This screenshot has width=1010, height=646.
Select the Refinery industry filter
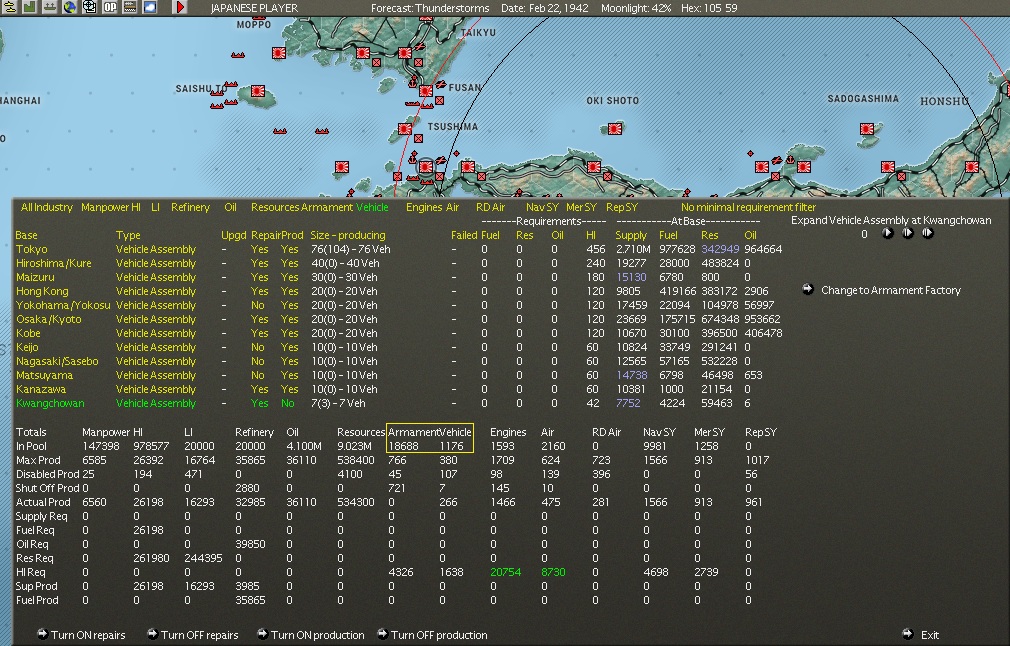[x=190, y=207]
